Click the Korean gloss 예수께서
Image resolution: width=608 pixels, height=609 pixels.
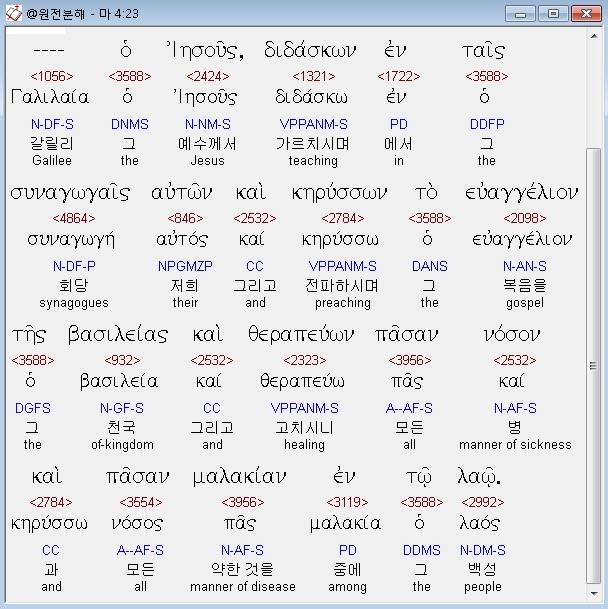pyautogui.click(x=207, y=144)
